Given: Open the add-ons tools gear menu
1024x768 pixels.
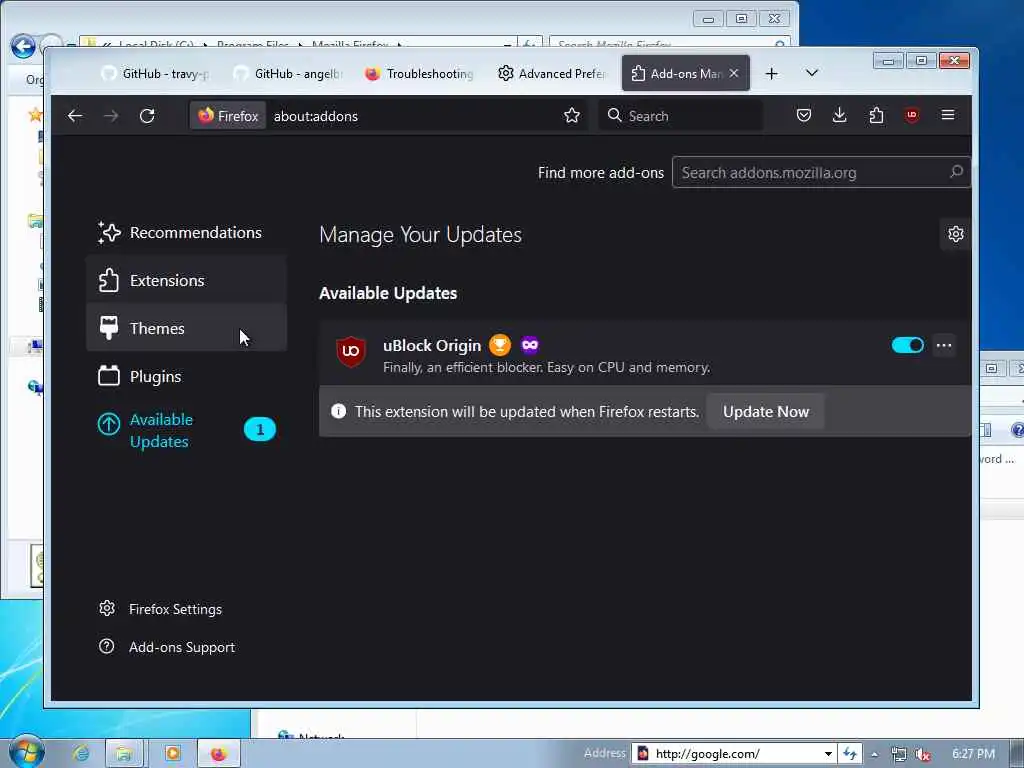Looking at the screenshot, I should 955,234.
